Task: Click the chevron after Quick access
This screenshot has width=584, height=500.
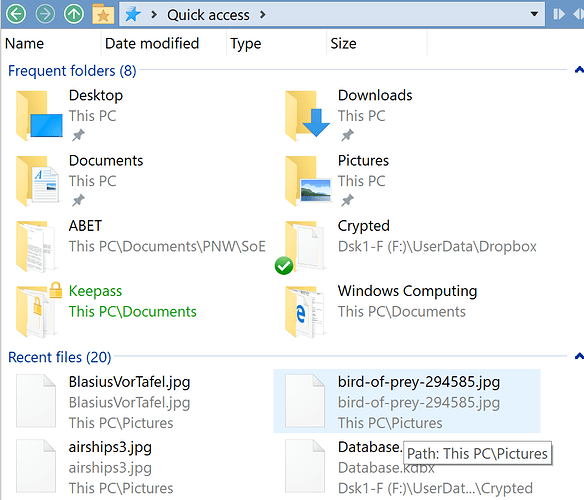Action: click(263, 15)
